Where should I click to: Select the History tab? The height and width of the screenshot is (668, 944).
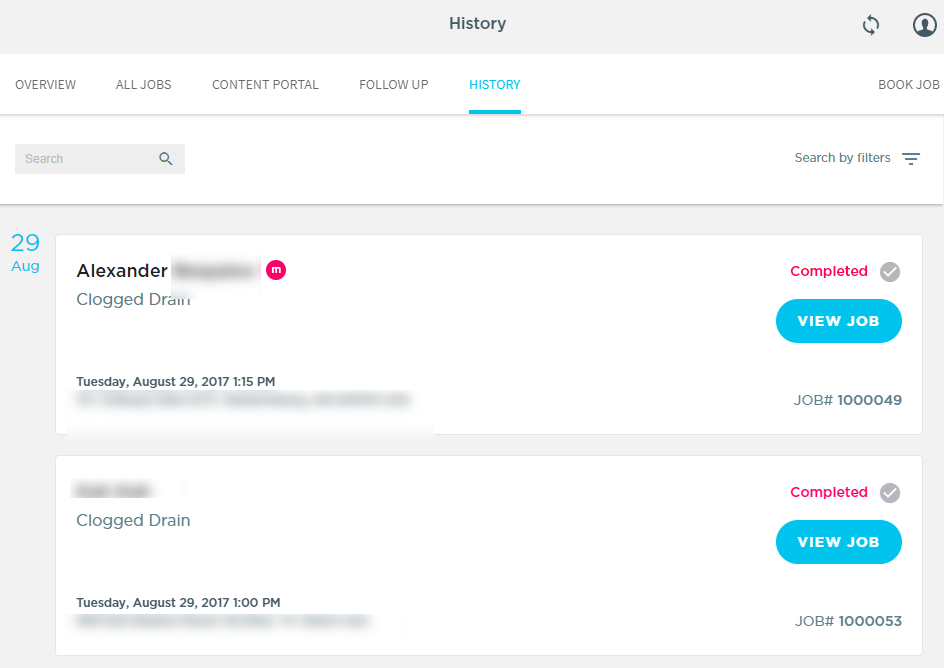tap(495, 85)
